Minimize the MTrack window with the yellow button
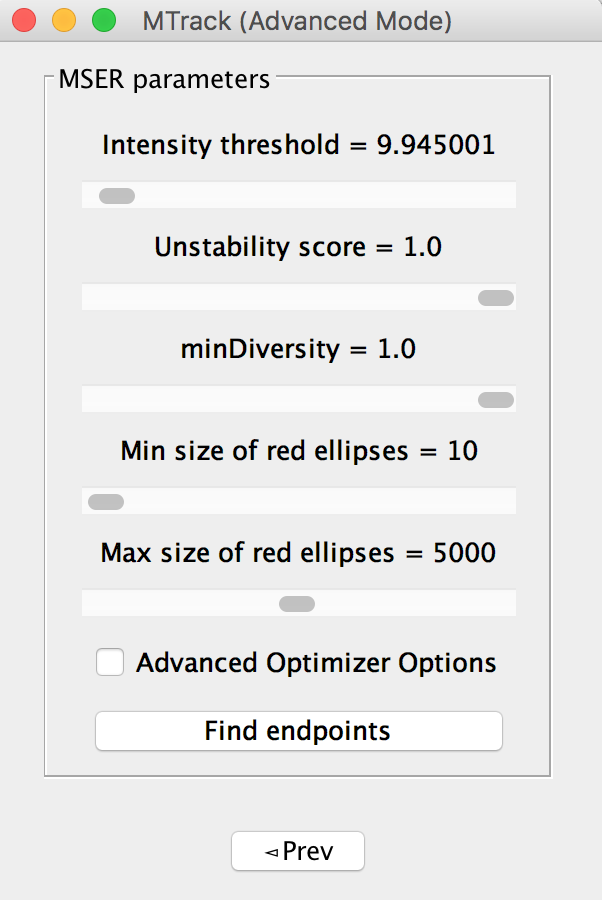Viewport: 602px width, 900px height. coord(63,20)
